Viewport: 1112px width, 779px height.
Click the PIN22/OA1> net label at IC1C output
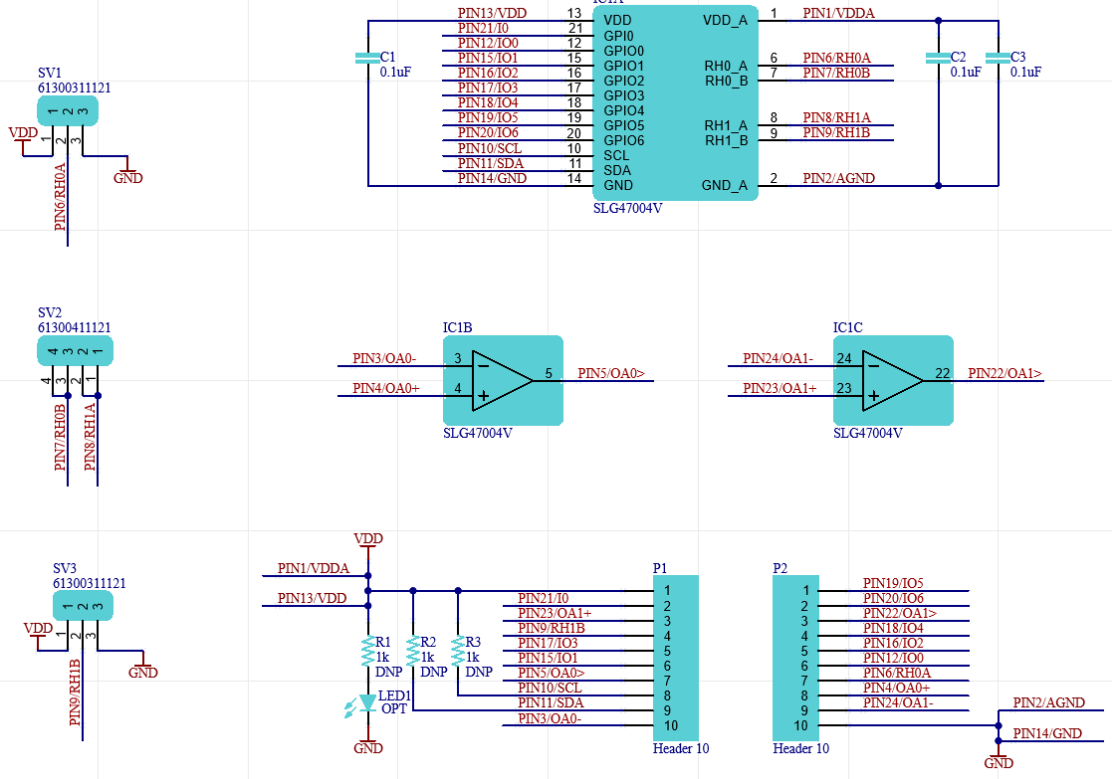tap(1004, 374)
